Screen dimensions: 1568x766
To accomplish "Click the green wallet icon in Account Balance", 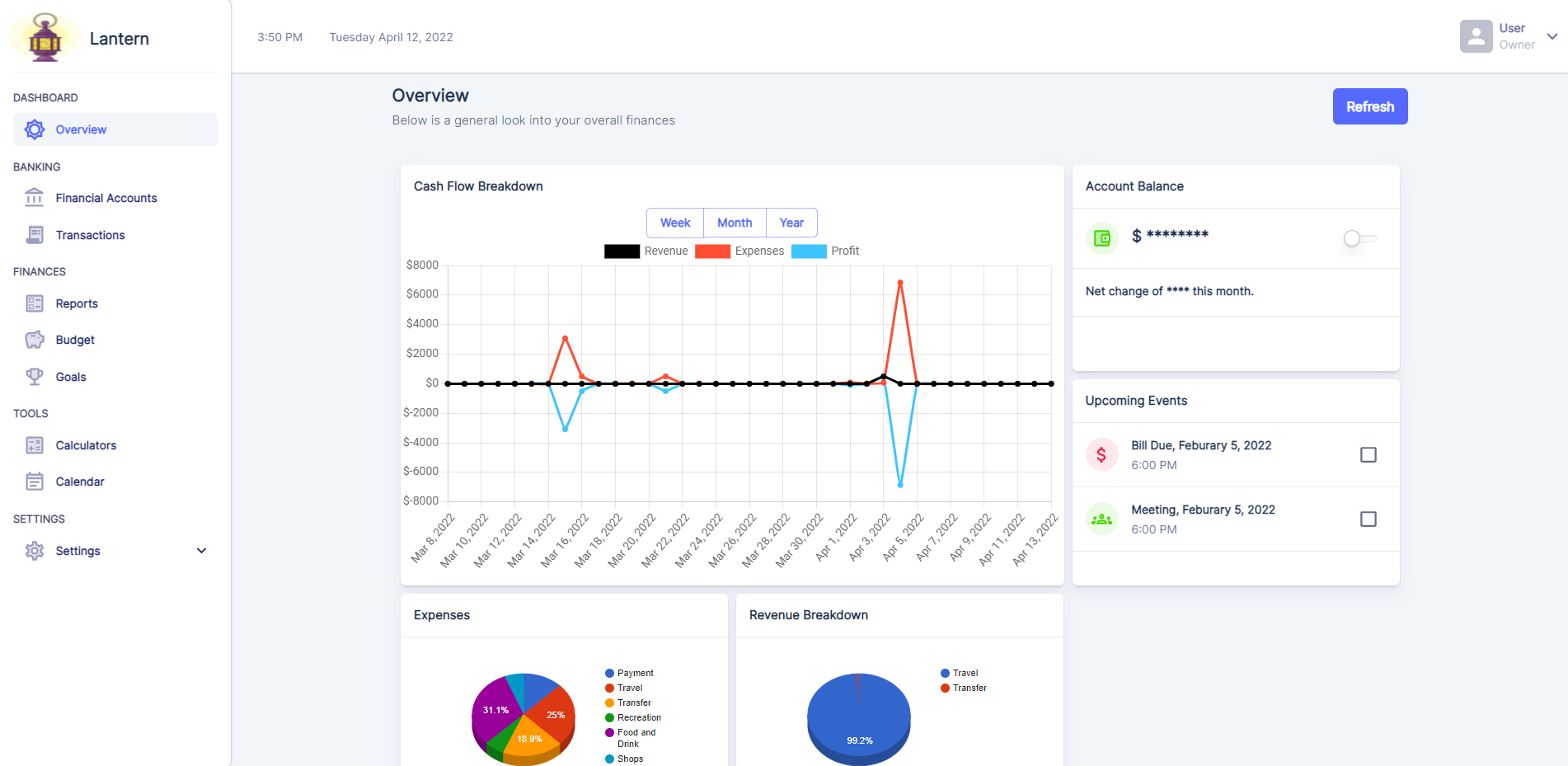I will click(1102, 238).
